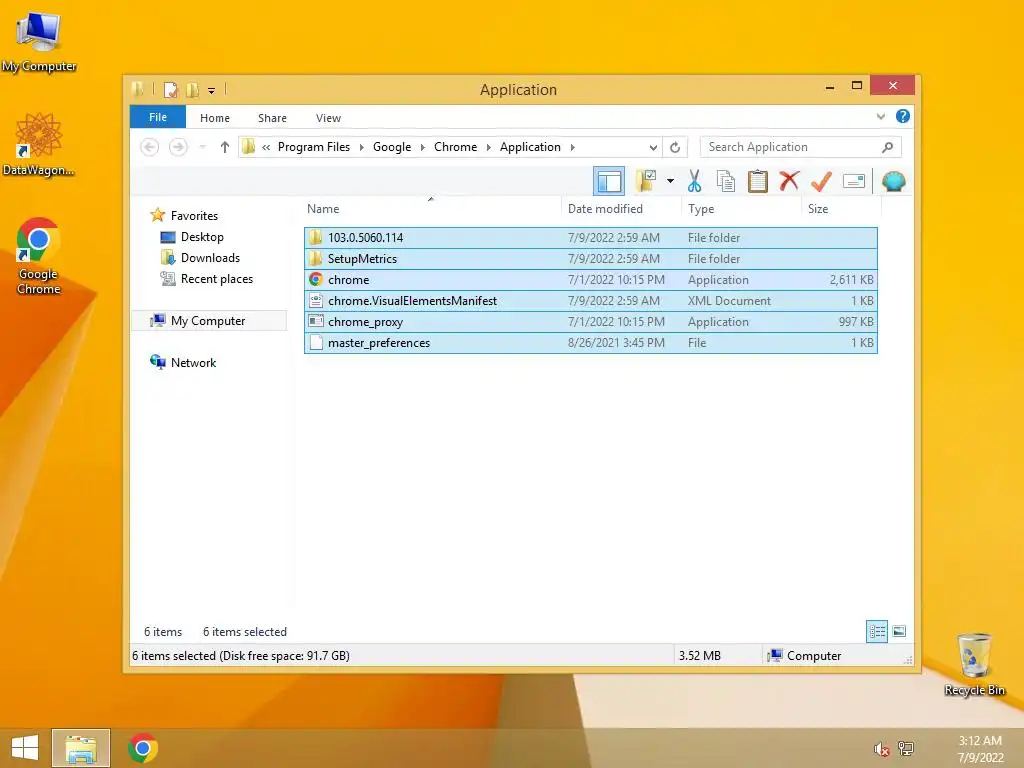Click the File Explorer taskbar icon

tap(81, 748)
